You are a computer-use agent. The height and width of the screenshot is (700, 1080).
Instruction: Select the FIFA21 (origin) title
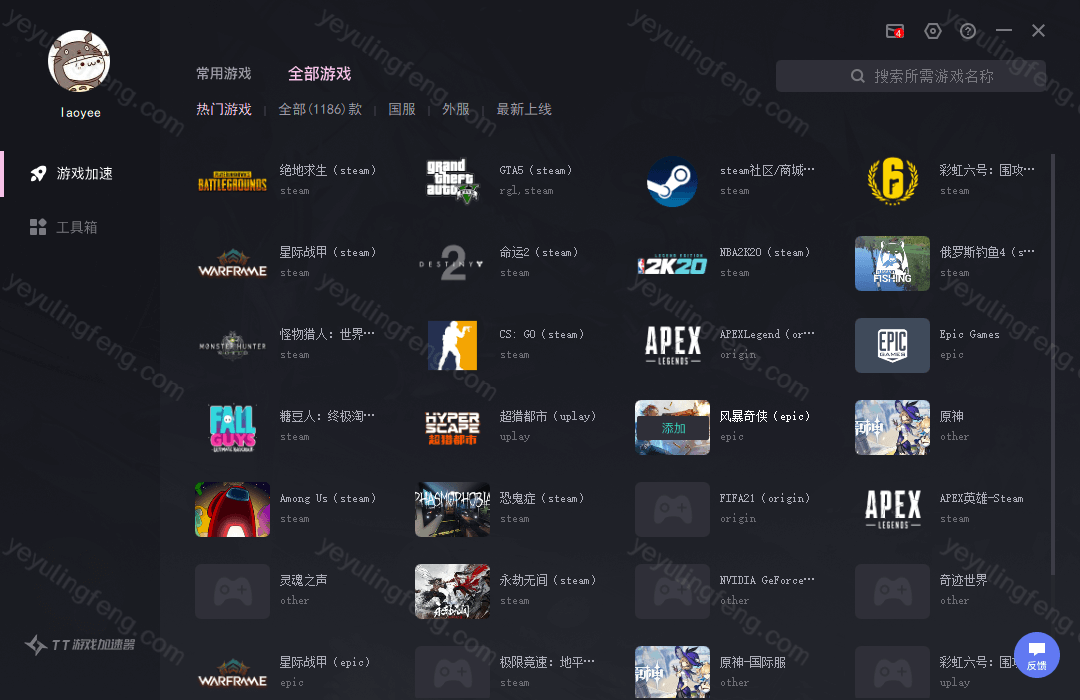[765, 498]
